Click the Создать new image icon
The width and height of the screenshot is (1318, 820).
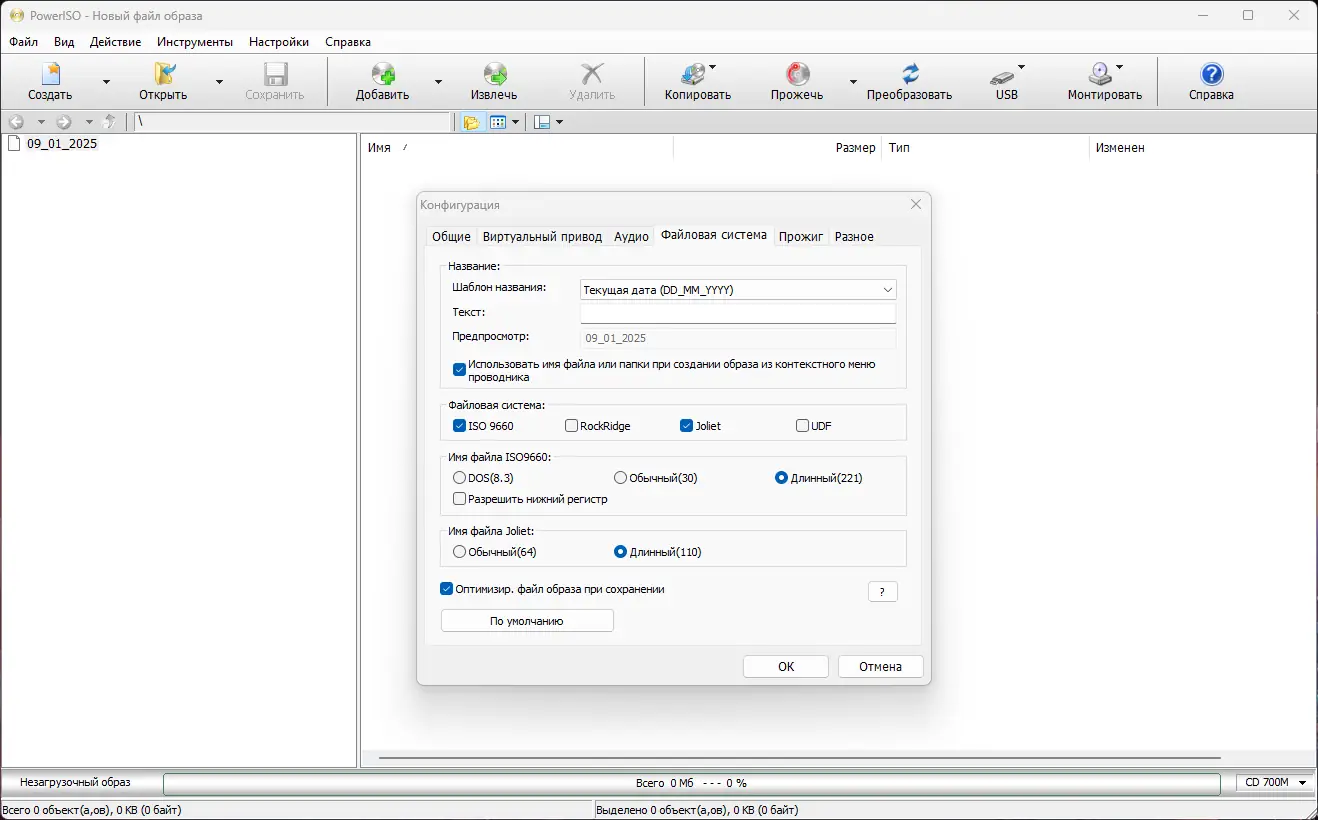tap(50, 74)
